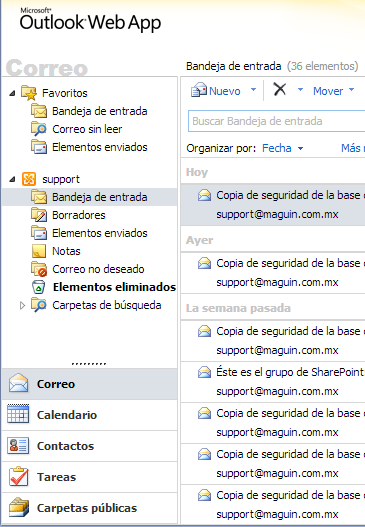Collapse the support mailbox tree
Image resolution: width=365 pixels, height=527 pixels.
[x=12, y=179]
